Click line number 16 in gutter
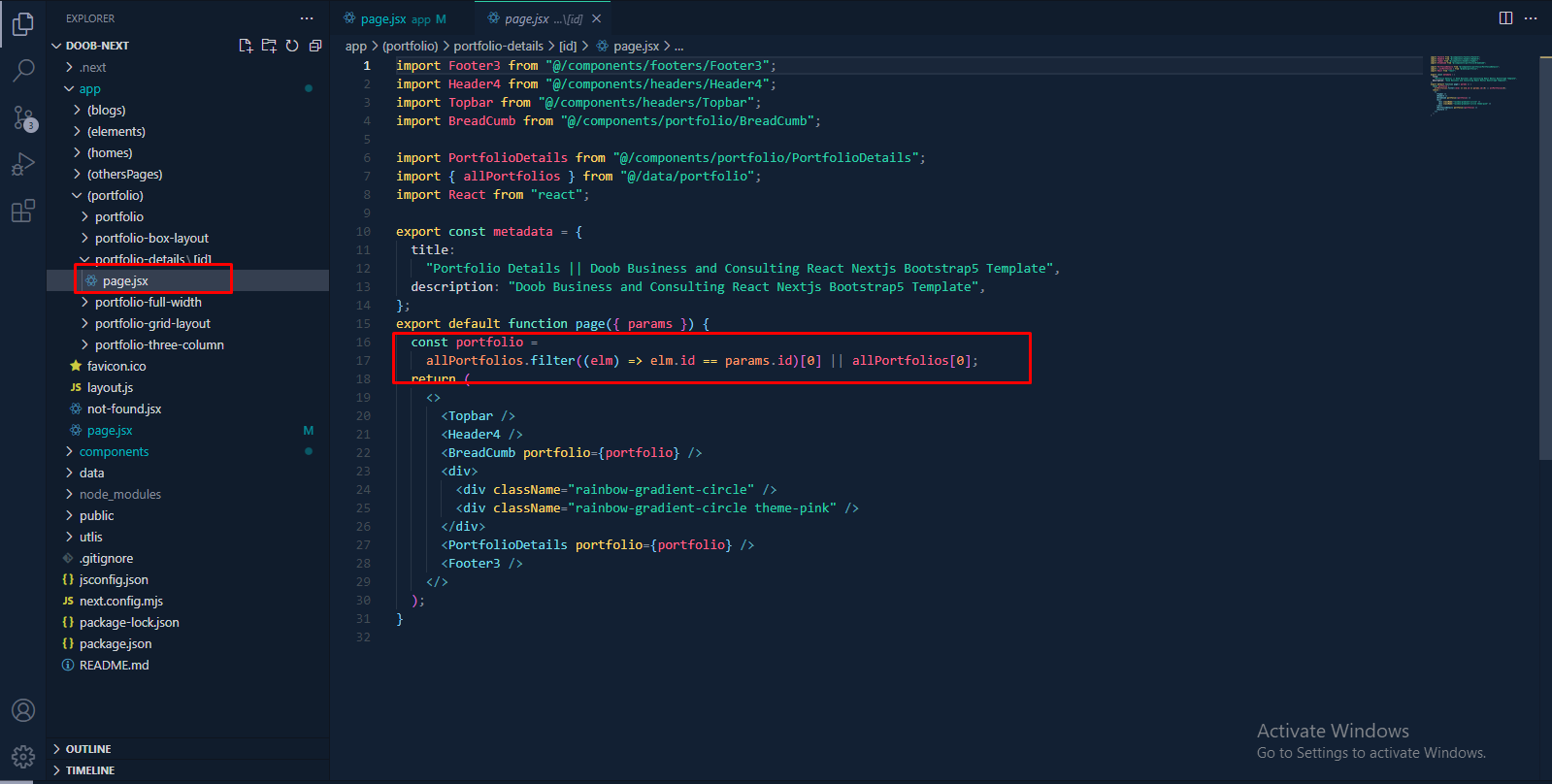Viewport: 1552px width, 784px height. 363,343
